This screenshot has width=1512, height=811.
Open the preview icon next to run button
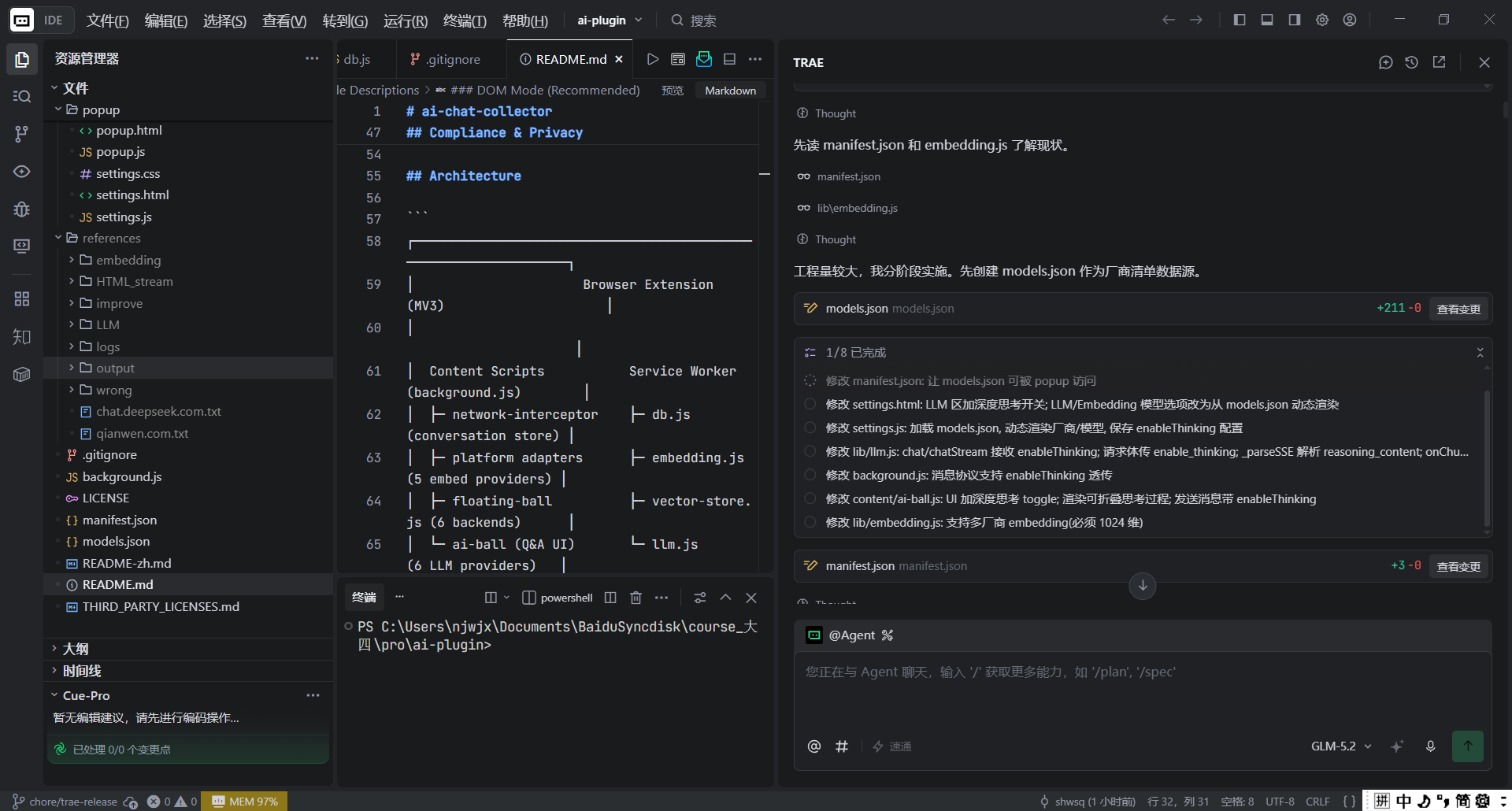point(678,59)
